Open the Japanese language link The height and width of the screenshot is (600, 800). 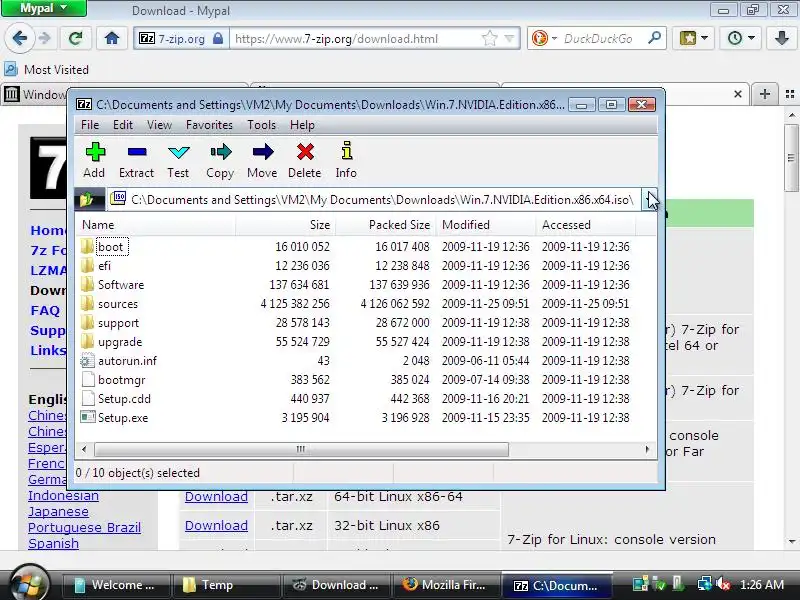point(58,511)
